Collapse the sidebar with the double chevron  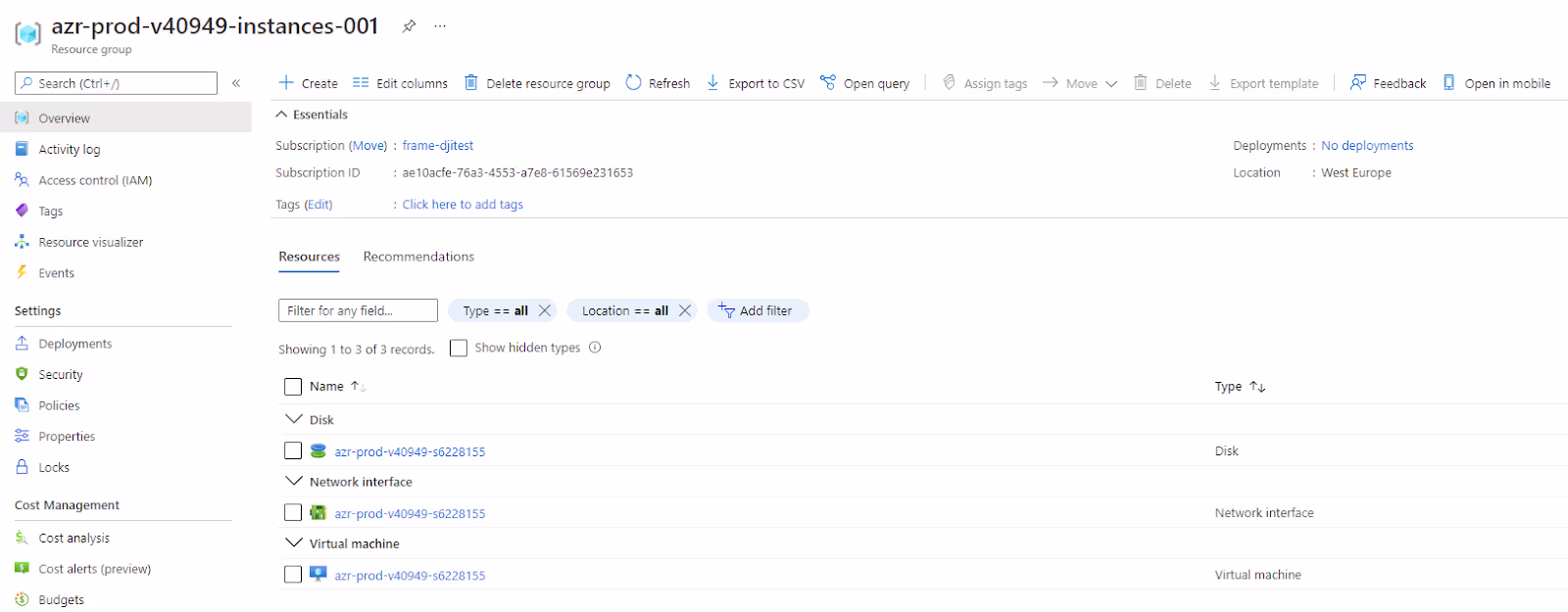pos(236,83)
